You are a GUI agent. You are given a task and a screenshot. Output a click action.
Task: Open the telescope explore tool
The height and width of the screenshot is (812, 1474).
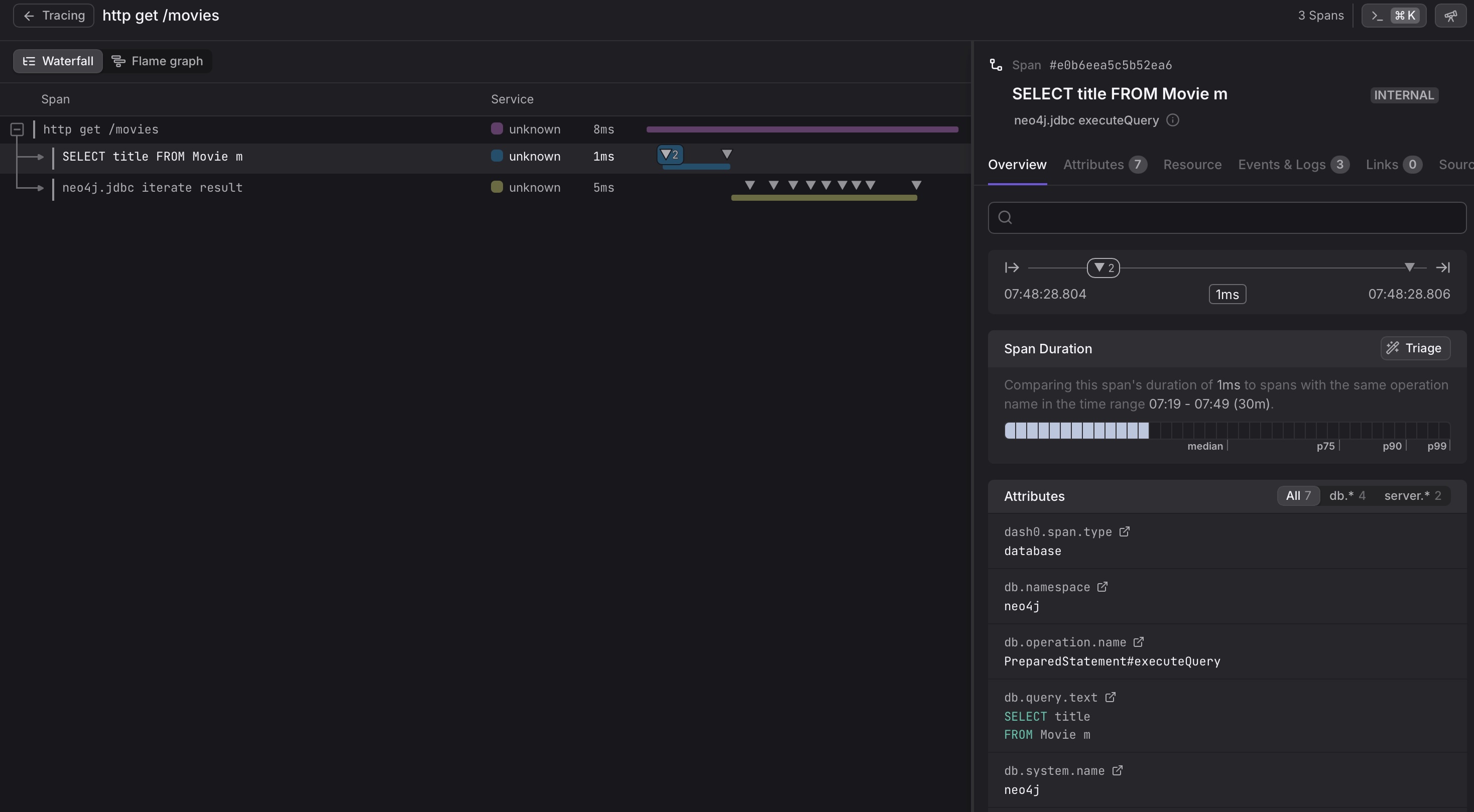click(x=1451, y=16)
